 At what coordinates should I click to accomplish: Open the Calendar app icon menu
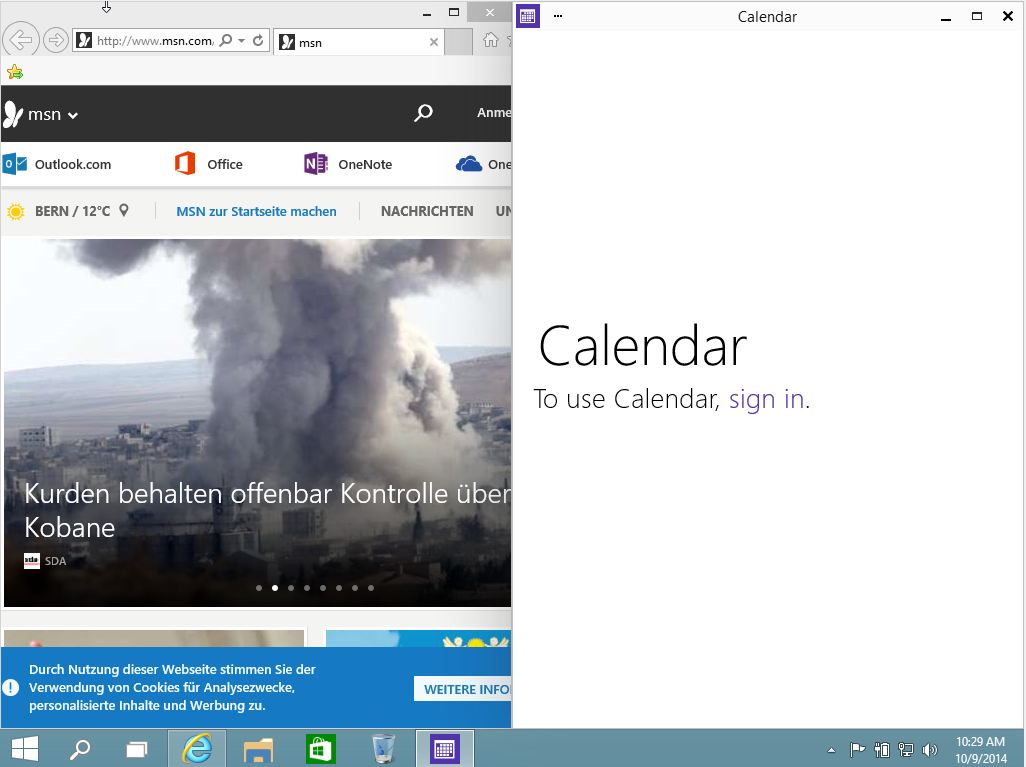528,16
